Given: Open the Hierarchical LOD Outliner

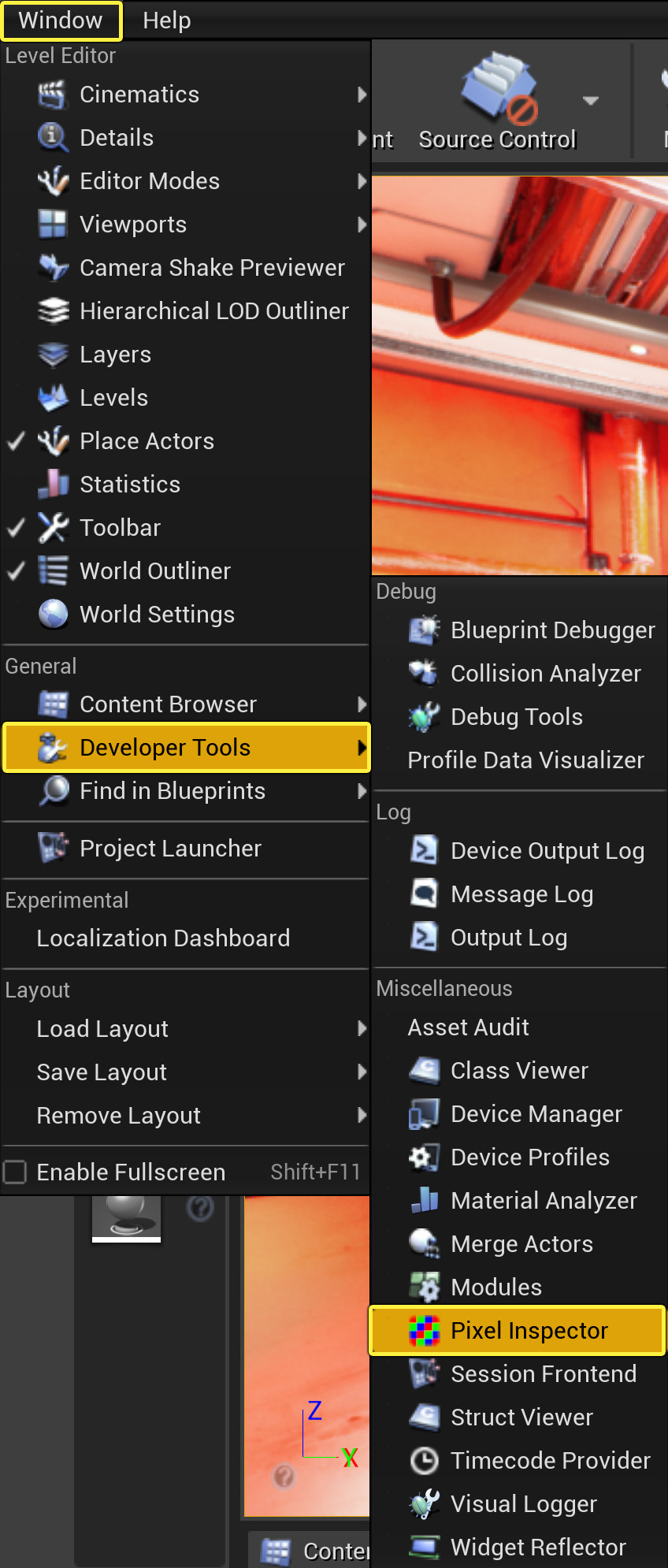Looking at the screenshot, I should 213,310.
